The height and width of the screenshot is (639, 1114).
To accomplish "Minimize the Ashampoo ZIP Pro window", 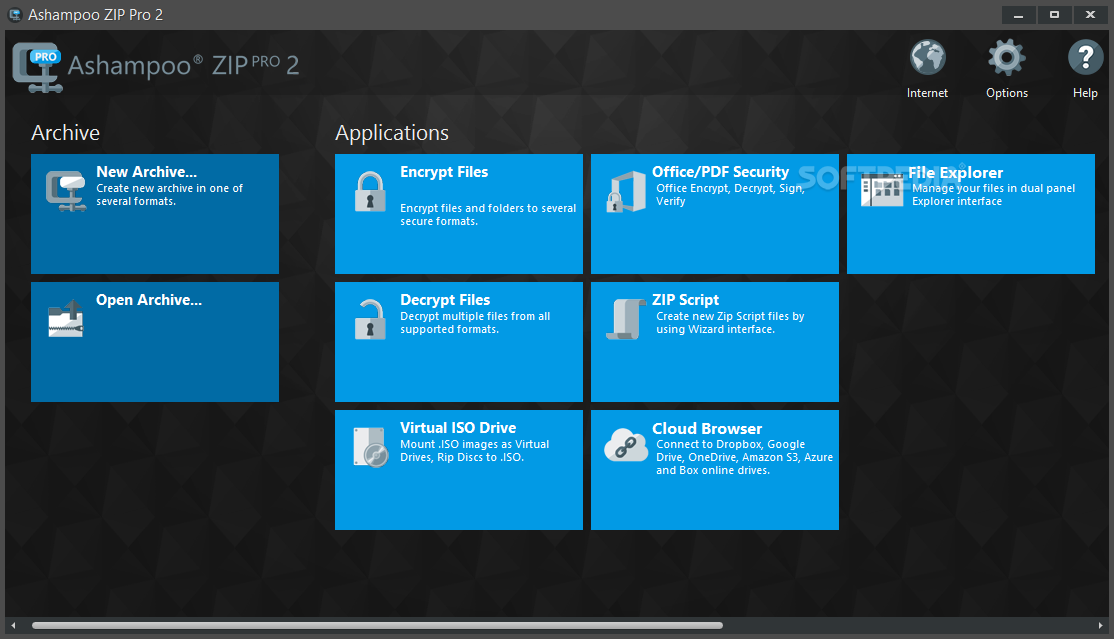I will [x=1019, y=15].
